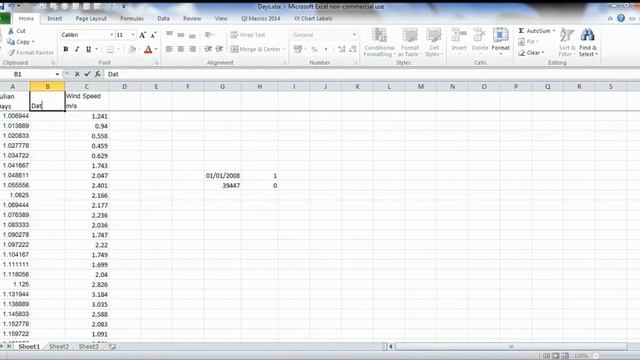
Task: Decrease font size with shrink font icon
Action: [153, 35]
